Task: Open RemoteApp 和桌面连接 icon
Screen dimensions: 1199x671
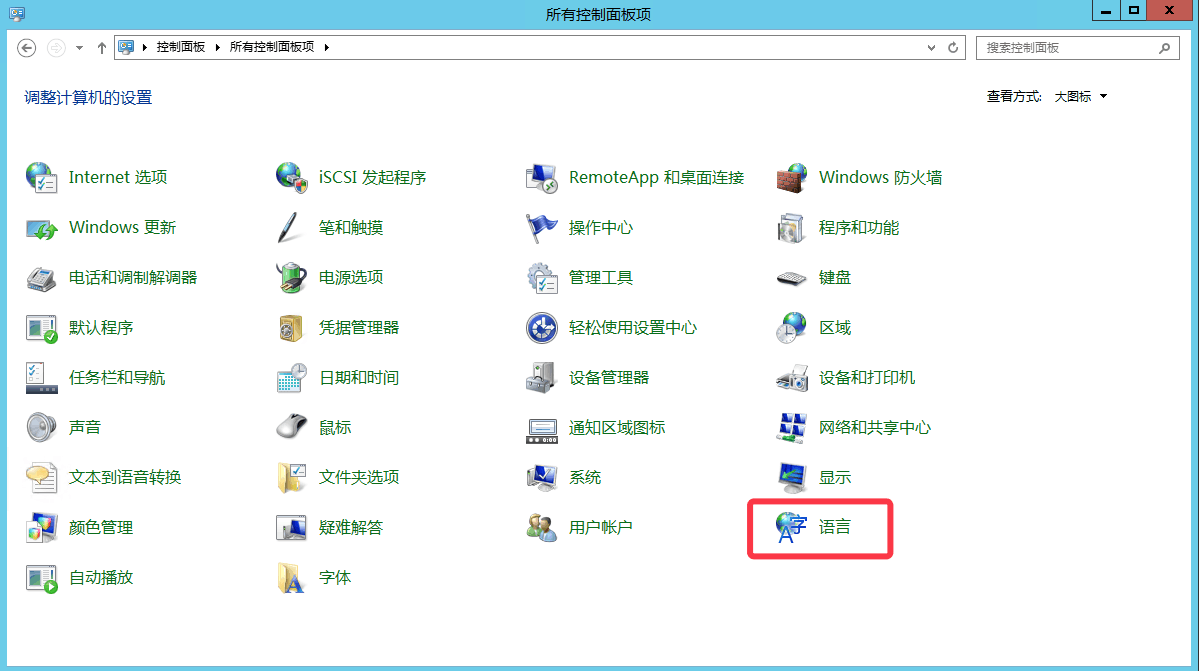Action: tap(541, 177)
